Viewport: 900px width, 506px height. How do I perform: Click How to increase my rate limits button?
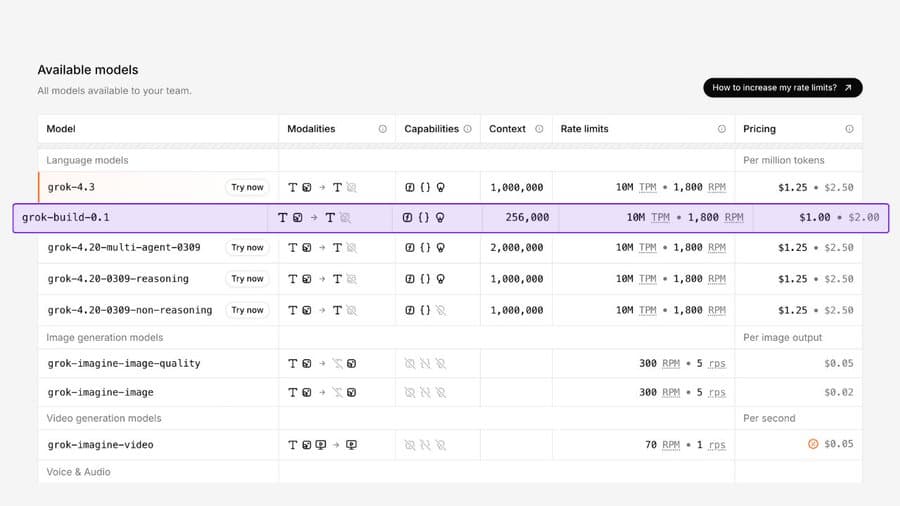tap(782, 88)
